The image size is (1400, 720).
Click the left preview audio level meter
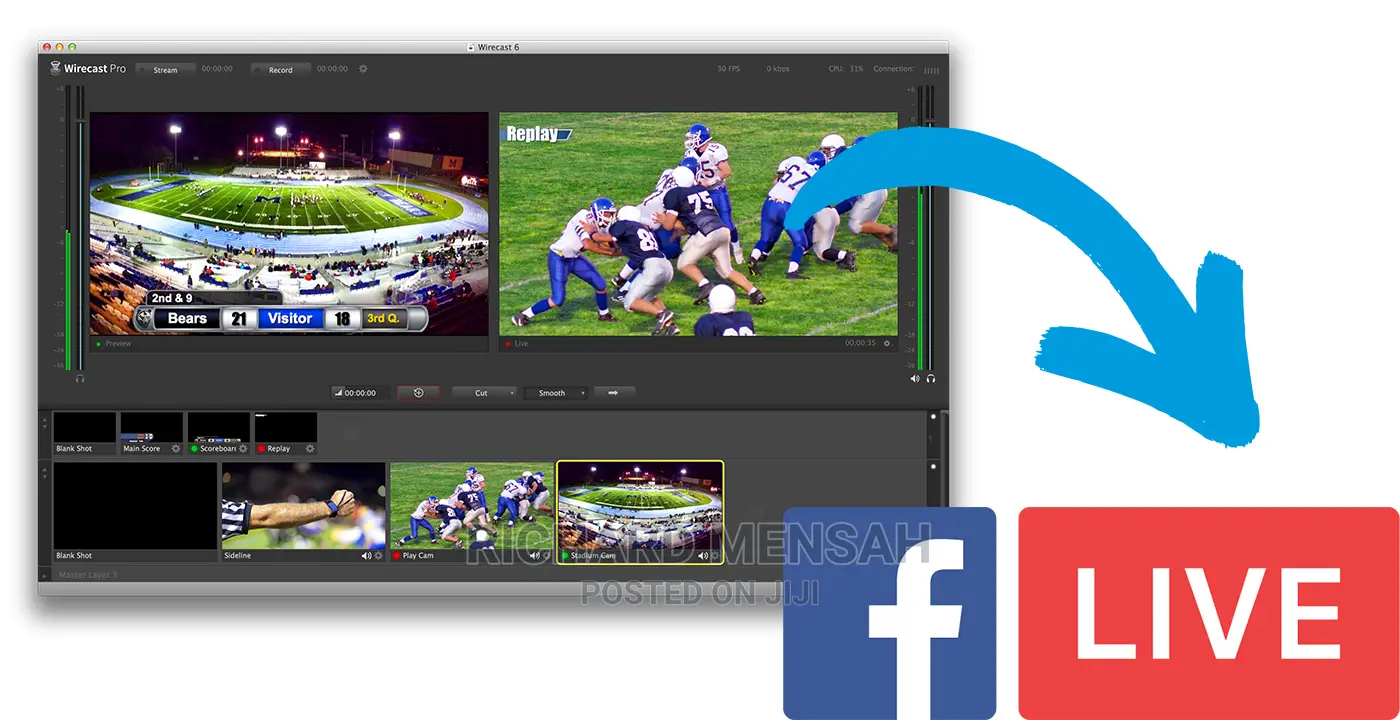69,228
